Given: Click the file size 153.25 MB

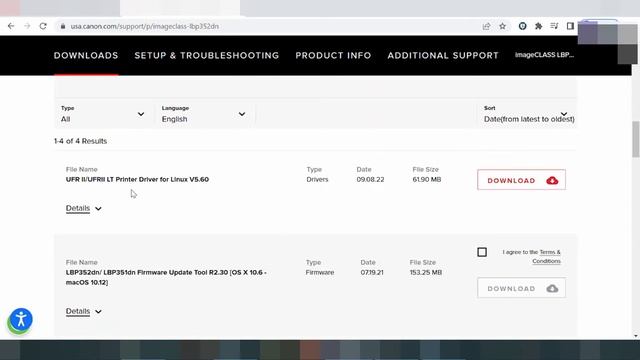Looking at the screenshot, I should pyautogui.click(x=426, y=272).
